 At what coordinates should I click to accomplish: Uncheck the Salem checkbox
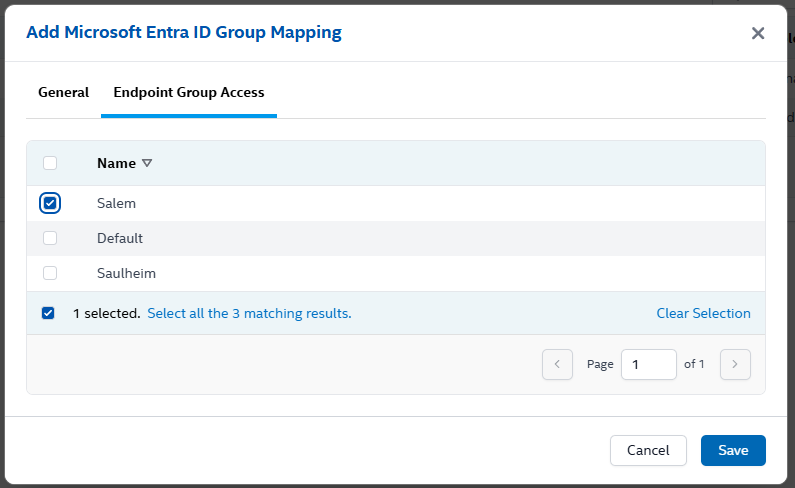pyautogui.click(x=50, y=203)
